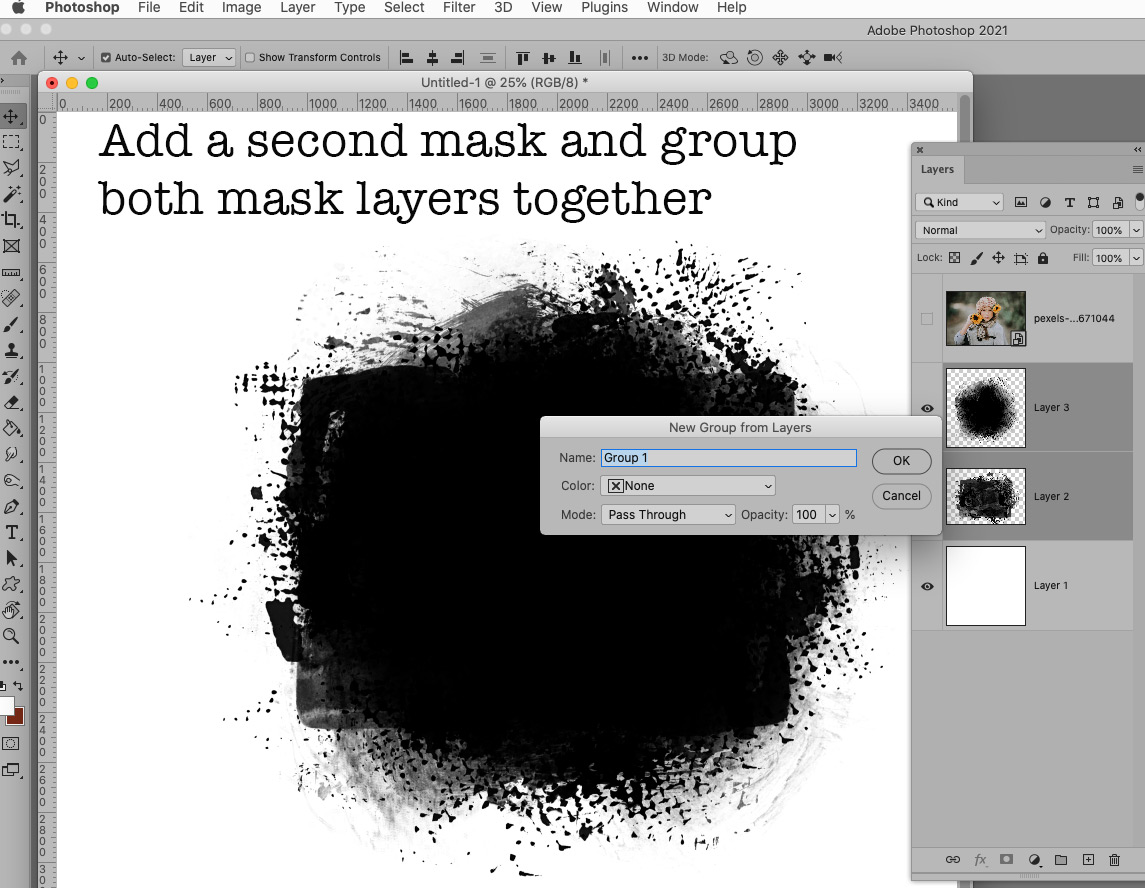1145x888 pixels.
Task: Click the delete layer trash icon
Action: pos(1114,860)
